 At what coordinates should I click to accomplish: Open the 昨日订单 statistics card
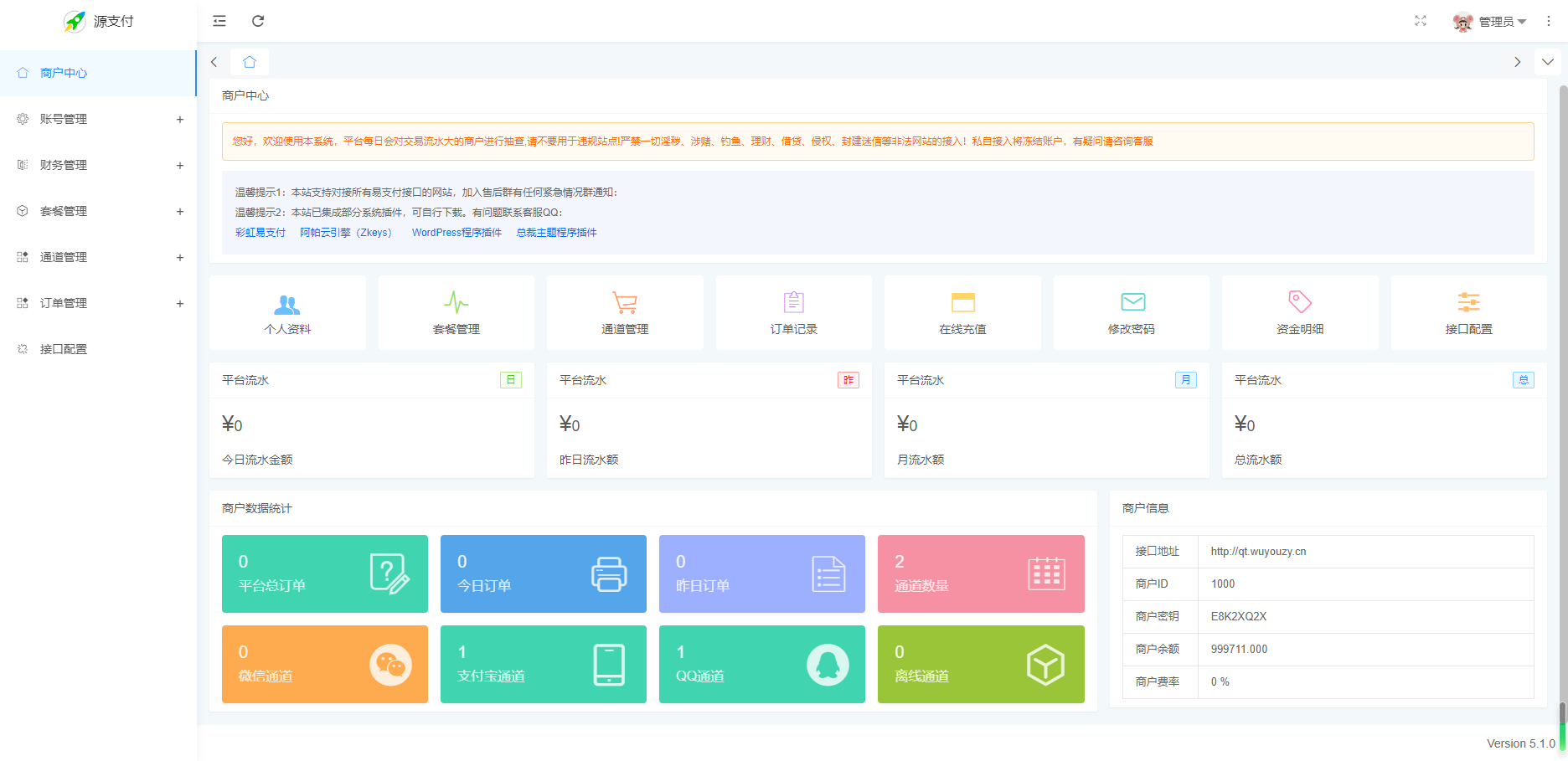click(x=762, y=573)
